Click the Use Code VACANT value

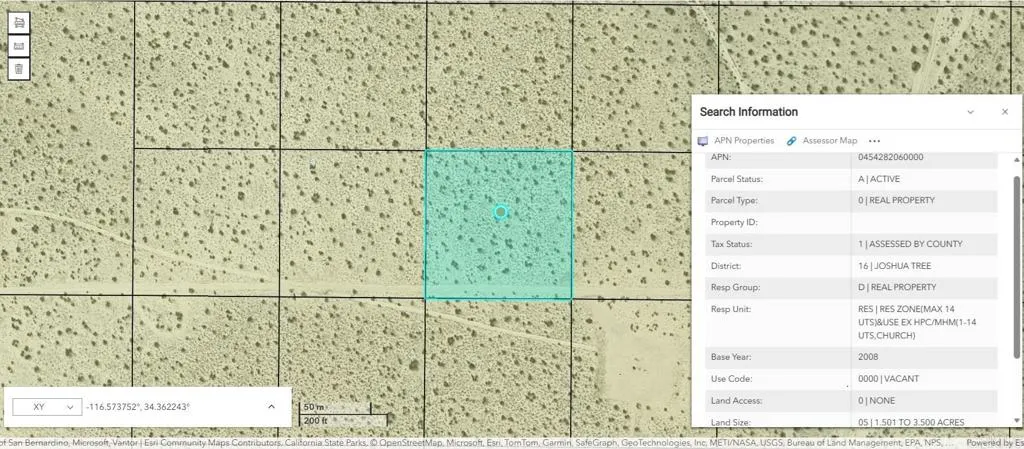click(x=888, y=379)
